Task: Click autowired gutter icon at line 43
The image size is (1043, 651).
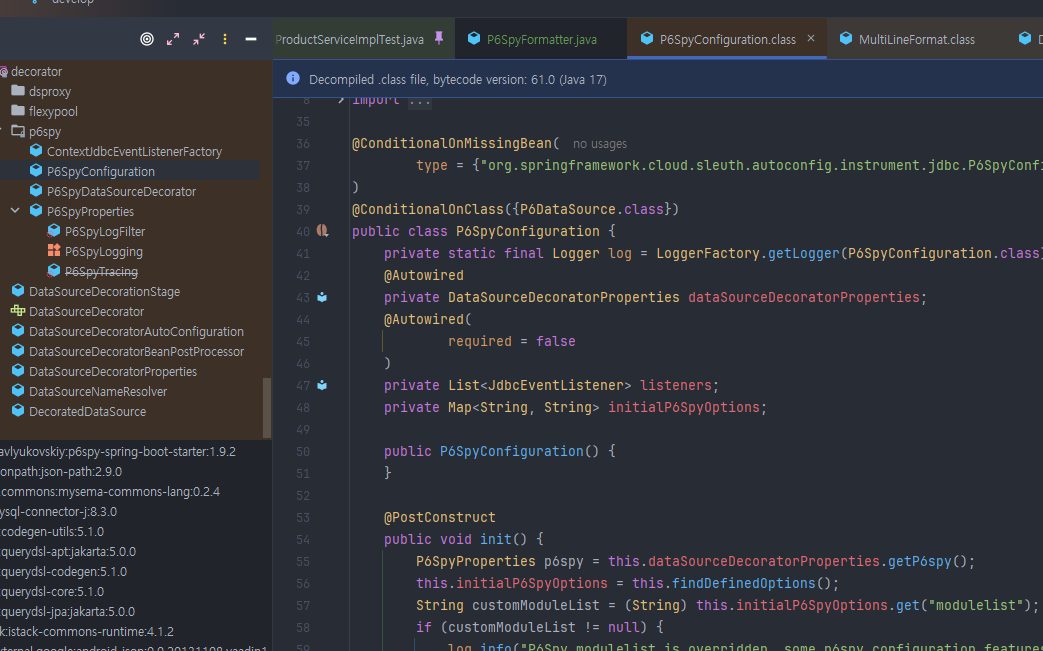Action: (x=322, y=297)
